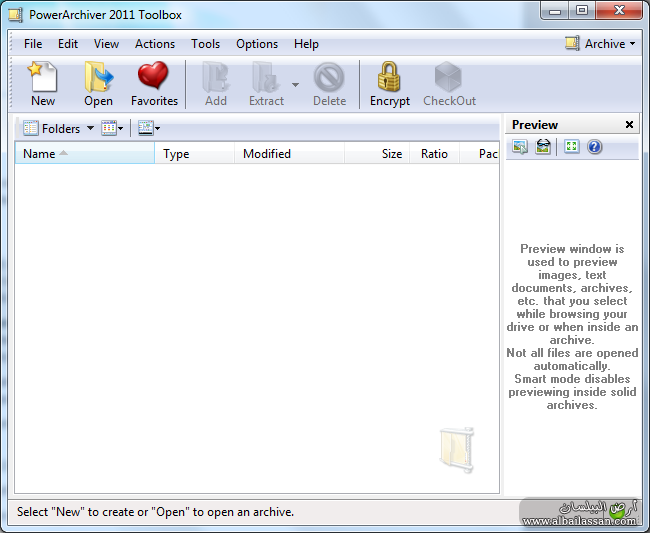Screen dimensions: 650x533
Task: Sort by the Type column header
Action: tap(194, 153)
